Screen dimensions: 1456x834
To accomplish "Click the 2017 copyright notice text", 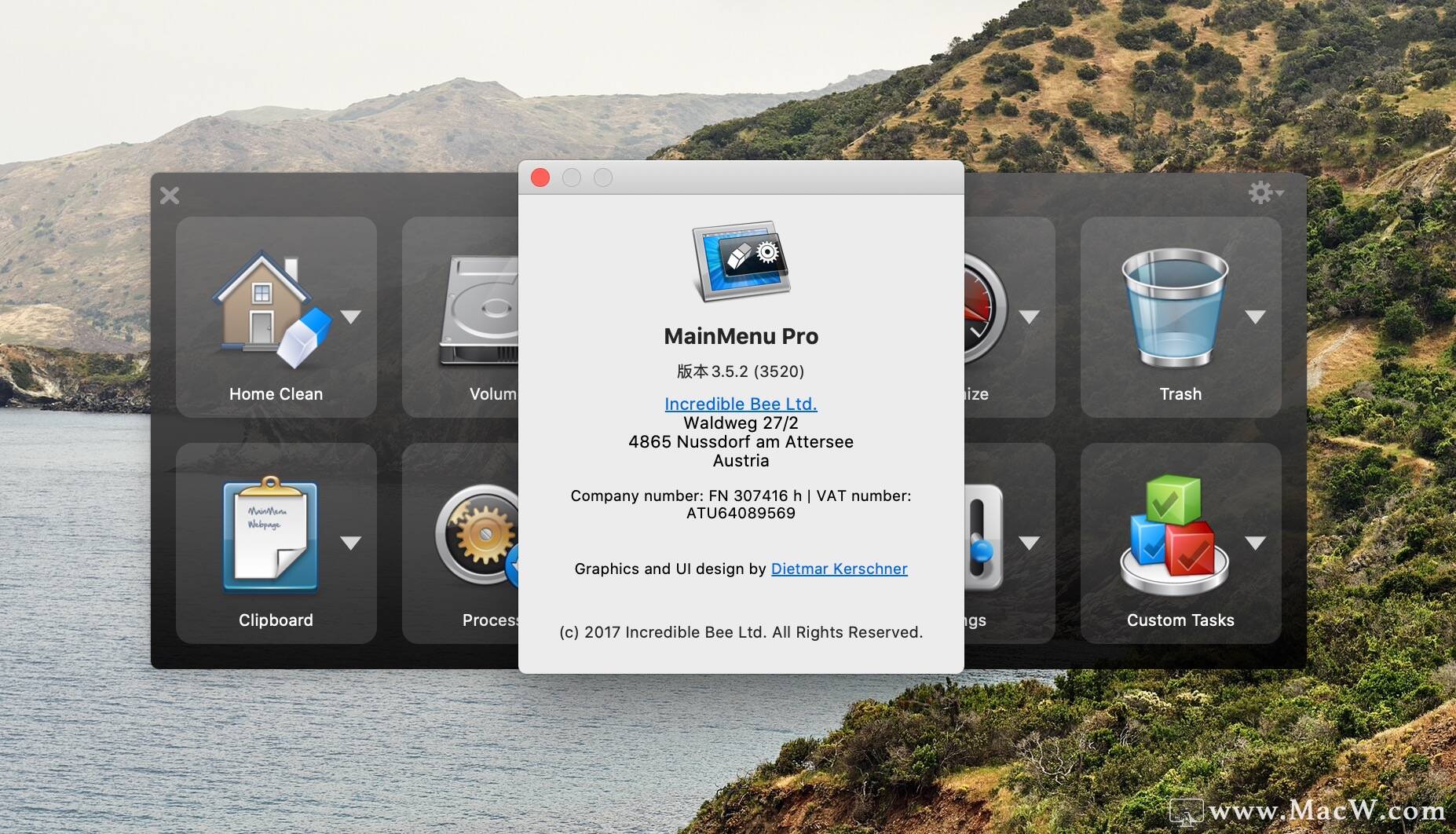I will click(741, 632).
